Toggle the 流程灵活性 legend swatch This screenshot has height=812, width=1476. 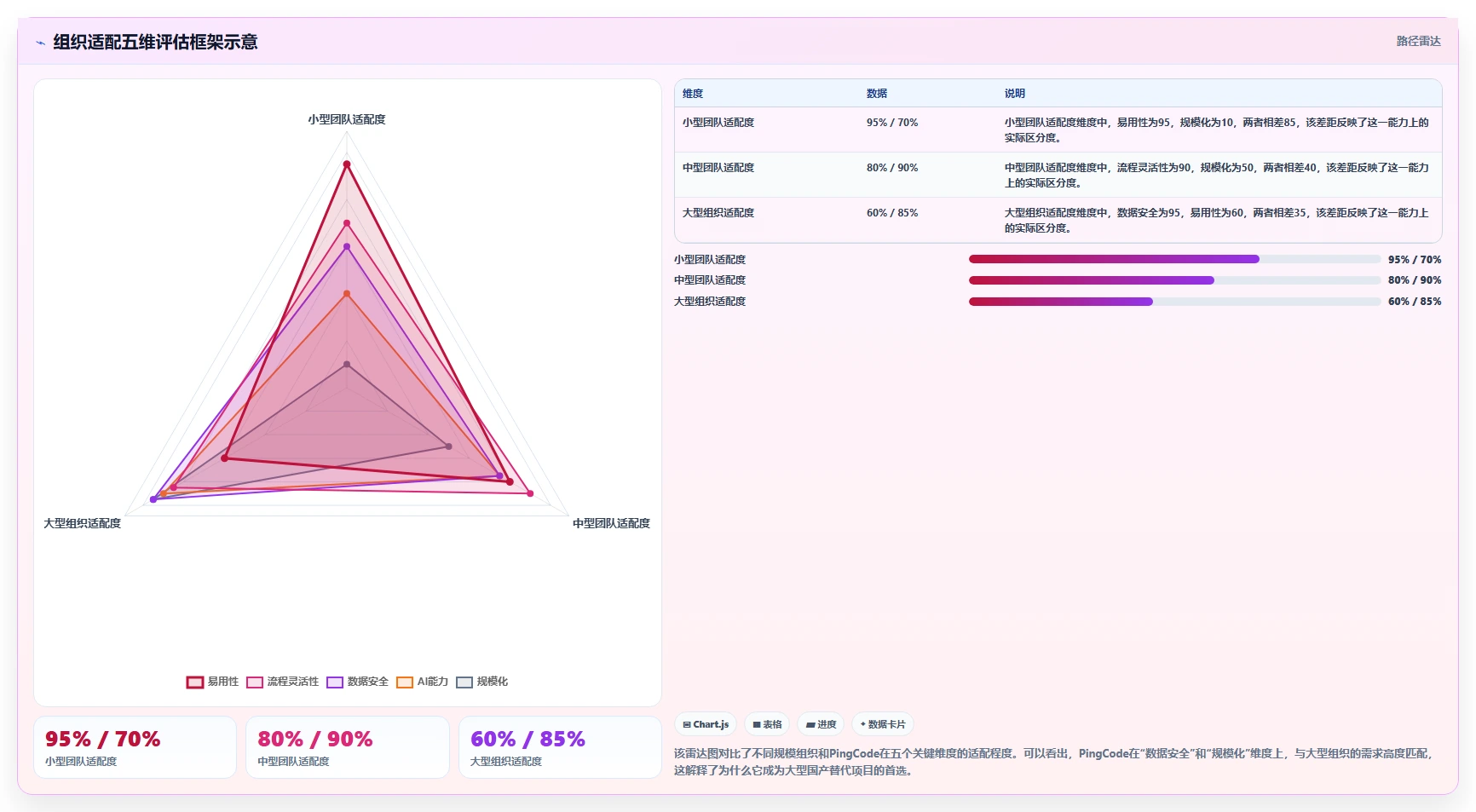255,682
